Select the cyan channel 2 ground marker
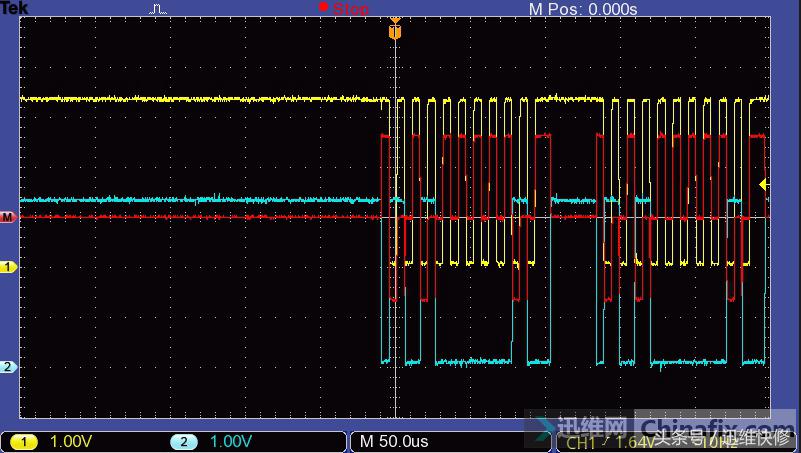This screenshot has width=801, height=453. (x=8, y=367)
